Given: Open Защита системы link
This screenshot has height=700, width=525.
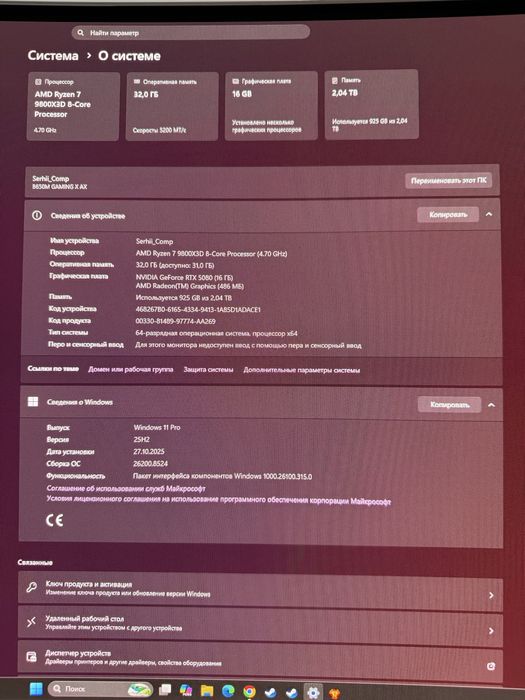Looking at the screenshot, I should point(208,369).
